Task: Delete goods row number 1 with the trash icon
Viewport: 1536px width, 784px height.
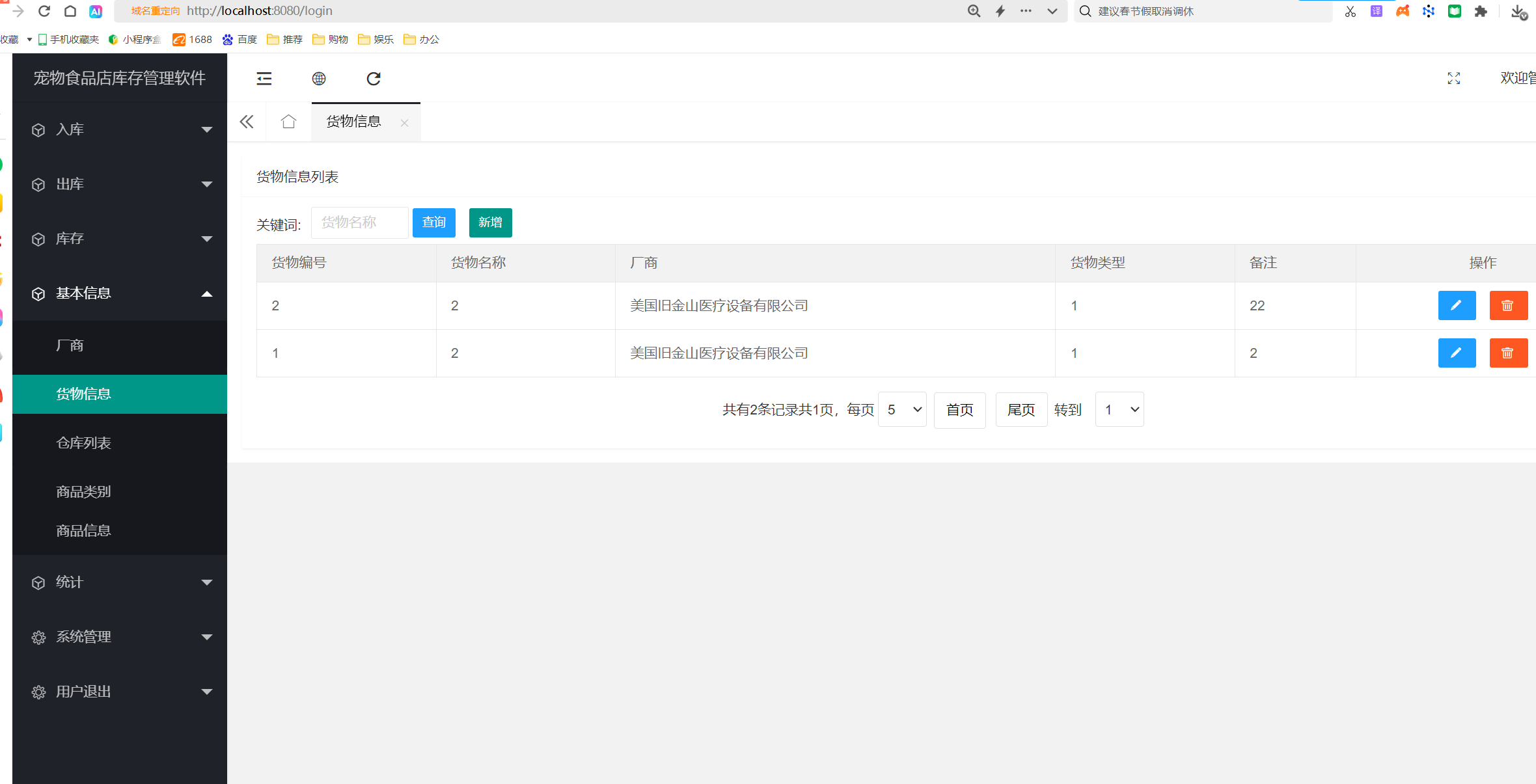Action: [x=1508, y=353]
